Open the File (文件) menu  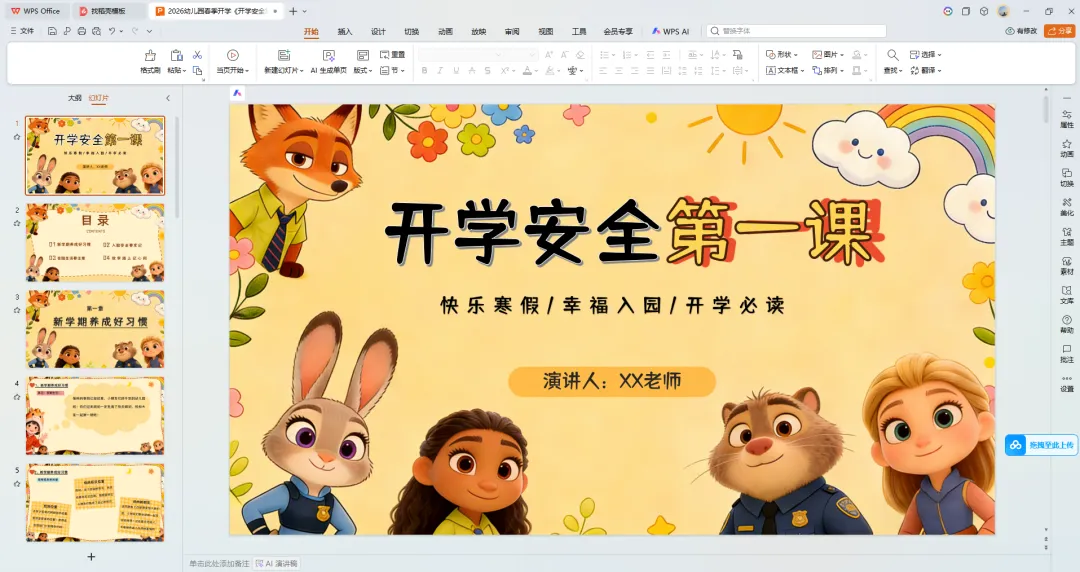coord(22,31)
